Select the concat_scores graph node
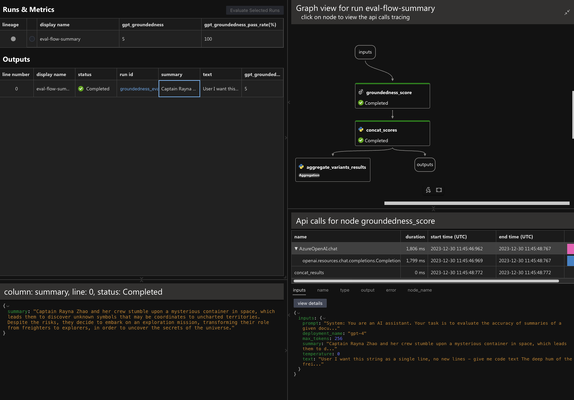 [x=392, y=133]
